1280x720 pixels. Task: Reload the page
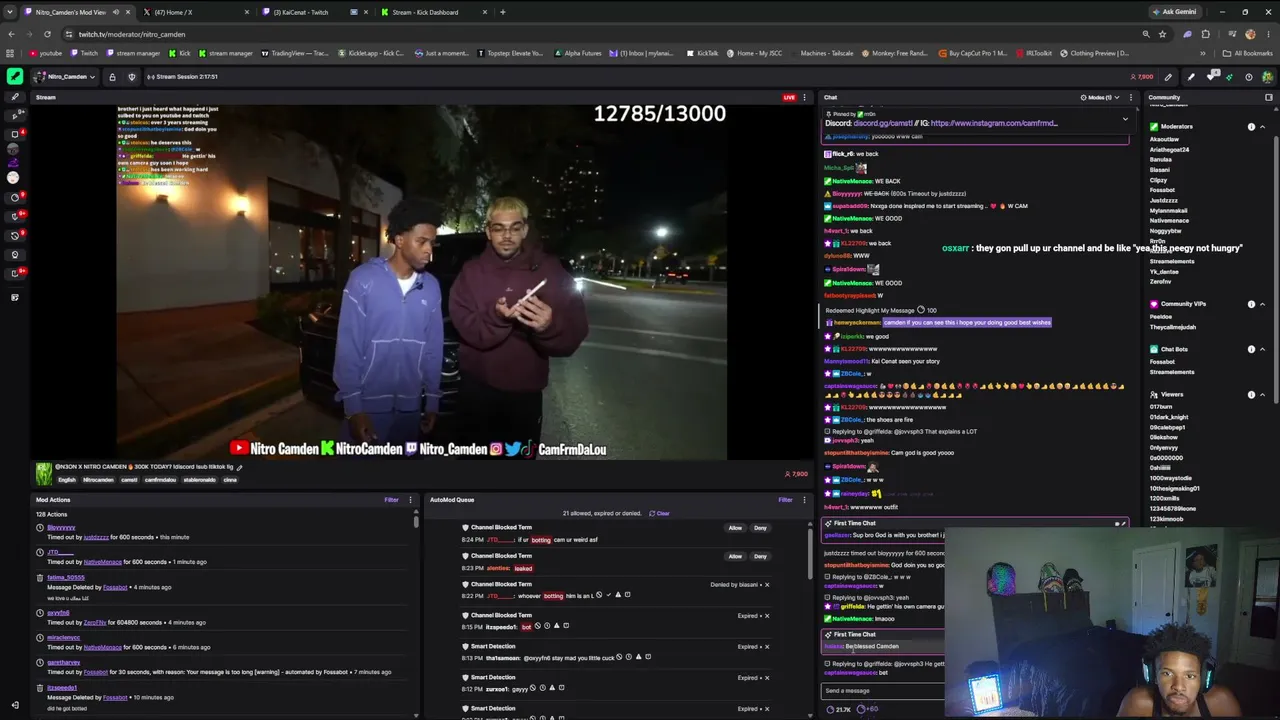click(47, 34)
